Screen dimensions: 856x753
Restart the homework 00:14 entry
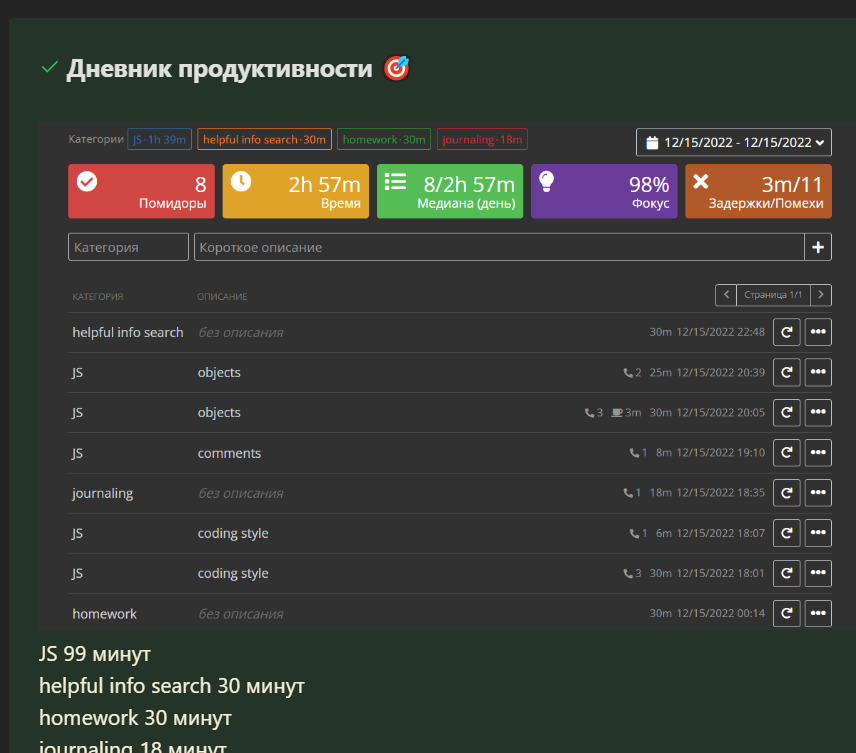click(786, 613)
